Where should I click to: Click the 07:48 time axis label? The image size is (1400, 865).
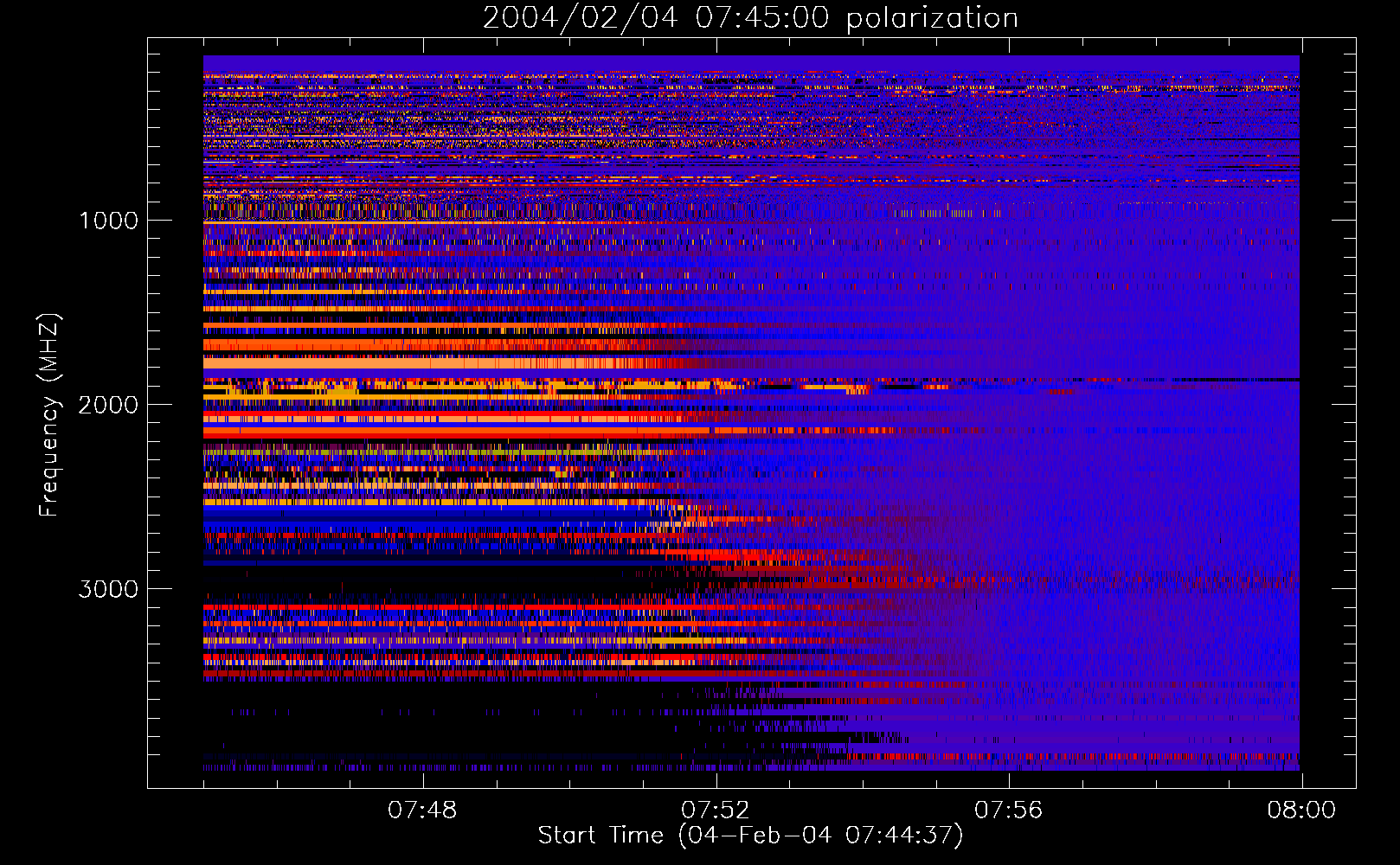point(422,811)
